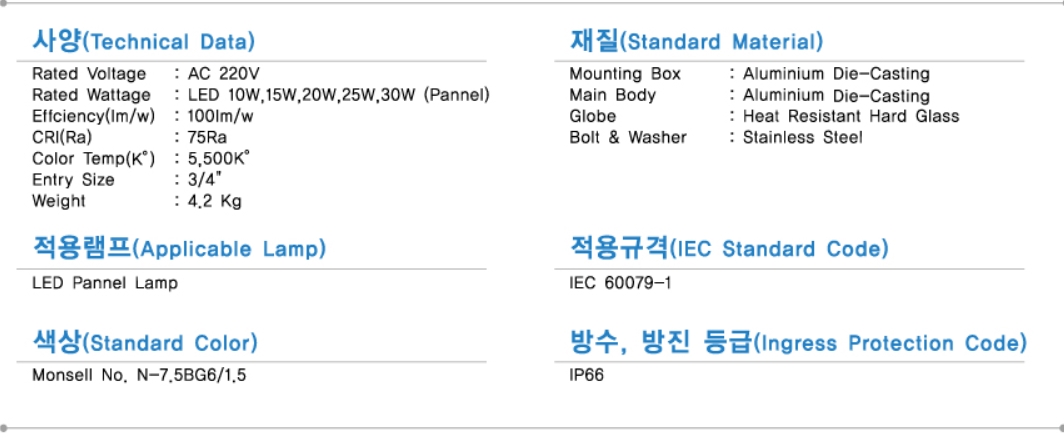1064x441 pixels.
Task: Click the 75Ra CRI value
Action: (207, 137)
